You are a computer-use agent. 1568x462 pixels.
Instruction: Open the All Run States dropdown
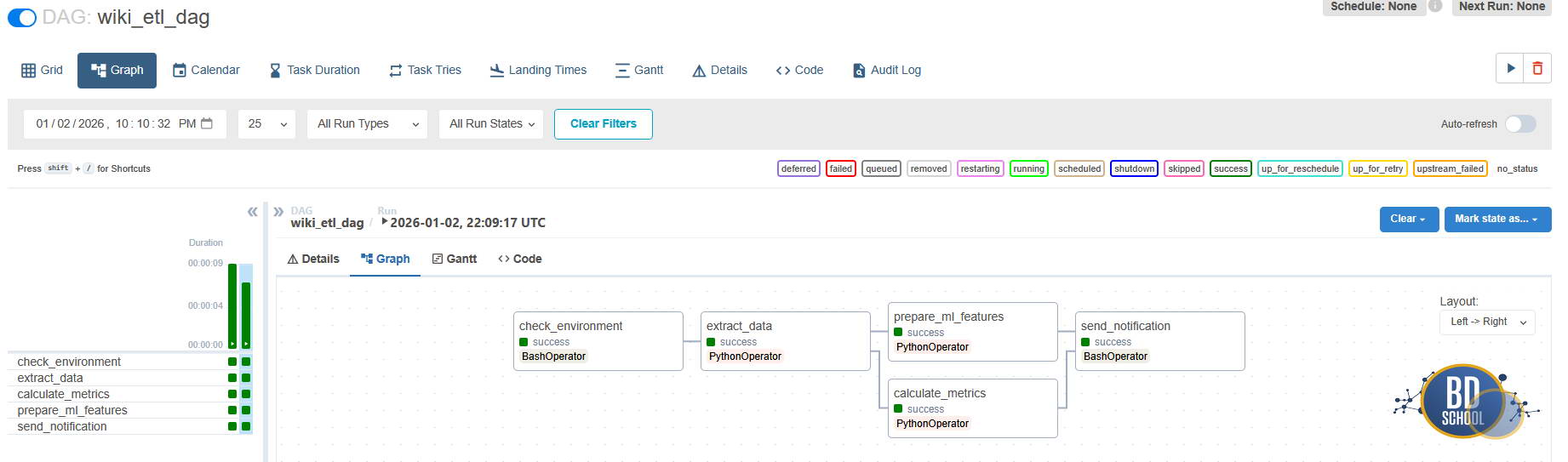click(x=492, y=124)
